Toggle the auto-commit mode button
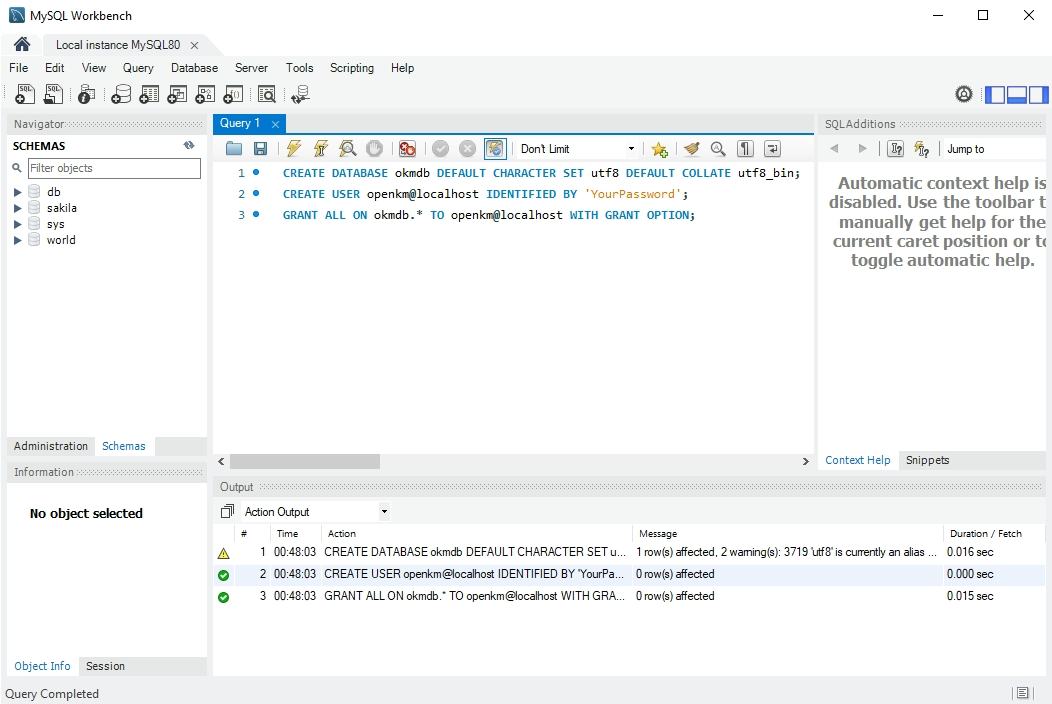The height and width of the screenshot is (704, 1052). coord(495,149)
